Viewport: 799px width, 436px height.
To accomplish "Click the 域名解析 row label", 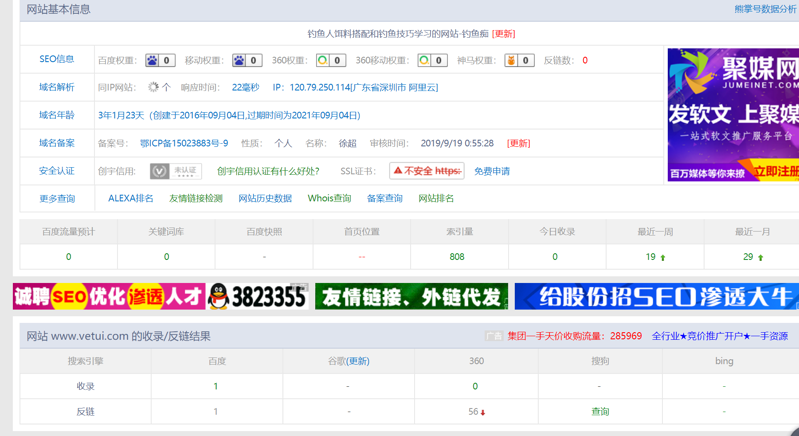I will (x=57, y=87).
